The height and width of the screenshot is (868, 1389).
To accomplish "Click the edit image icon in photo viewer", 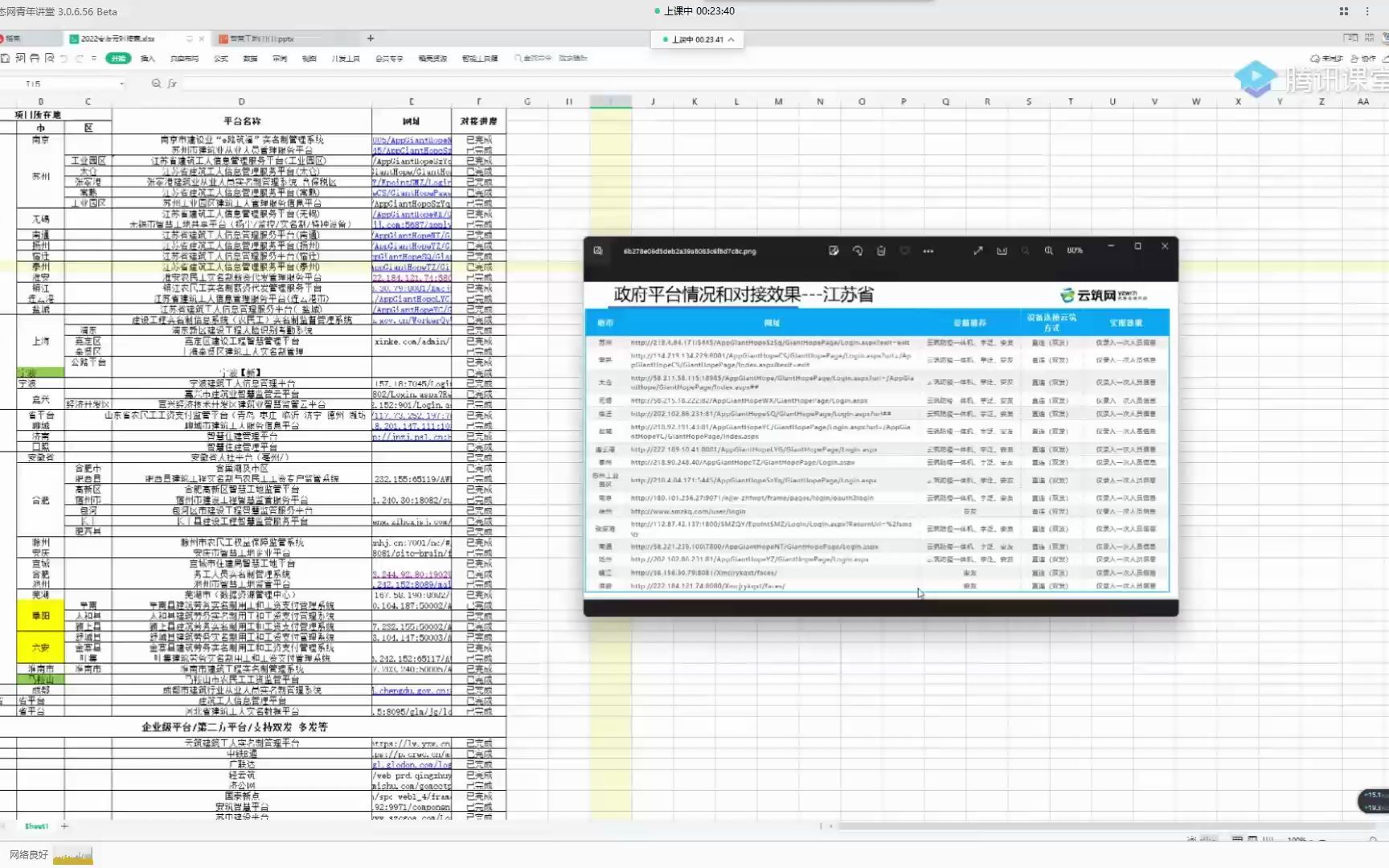I will click(x=834, y=251).
